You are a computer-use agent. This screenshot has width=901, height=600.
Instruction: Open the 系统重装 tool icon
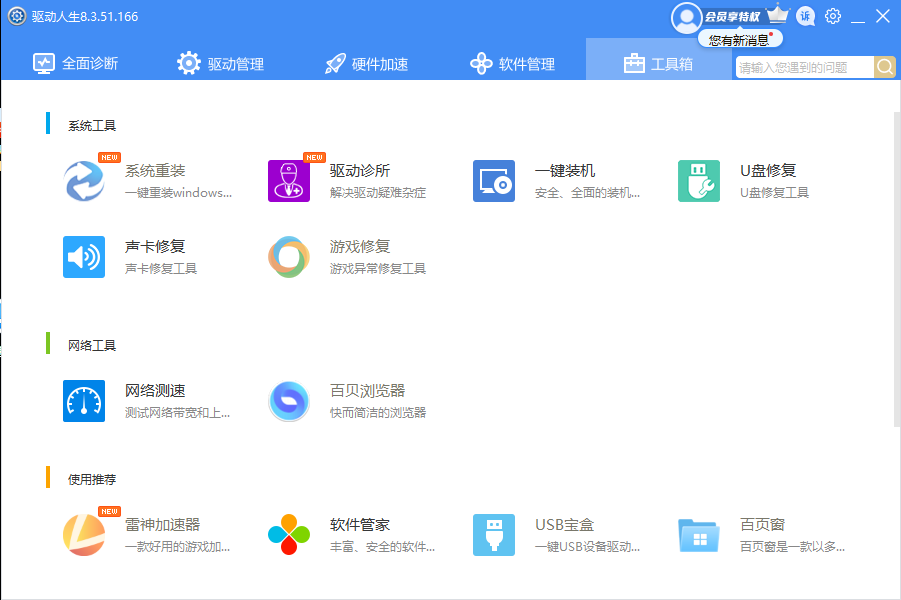84,181
